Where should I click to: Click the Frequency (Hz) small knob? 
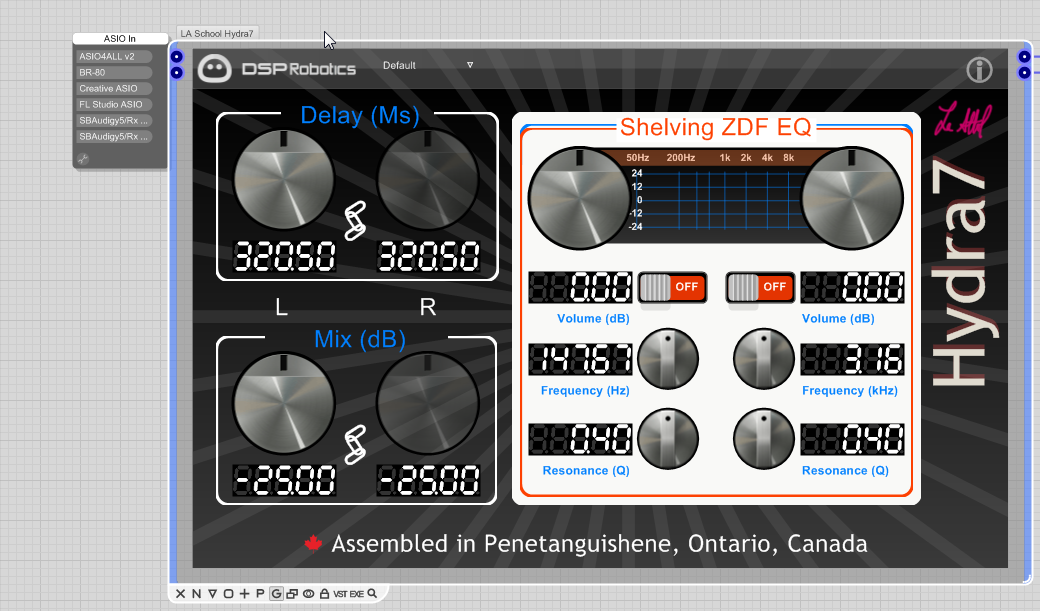pos(668,359)
